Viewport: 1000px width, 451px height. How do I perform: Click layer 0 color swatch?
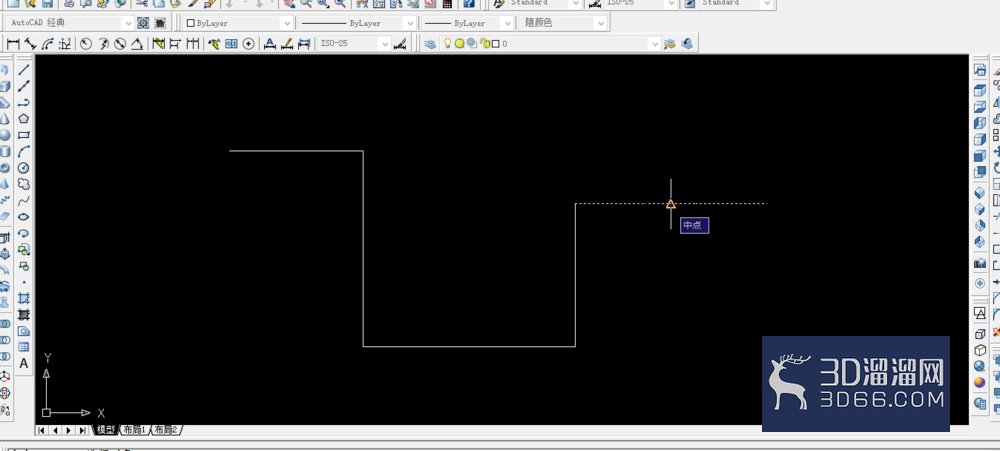(x=496, y=44)
